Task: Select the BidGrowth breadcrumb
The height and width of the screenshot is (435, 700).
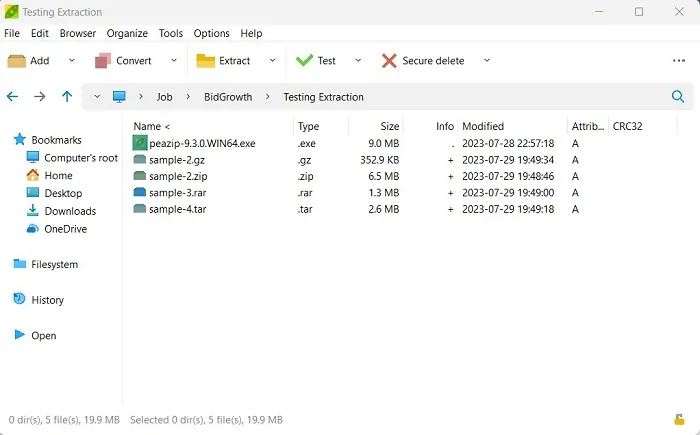Action: (228, 97)
